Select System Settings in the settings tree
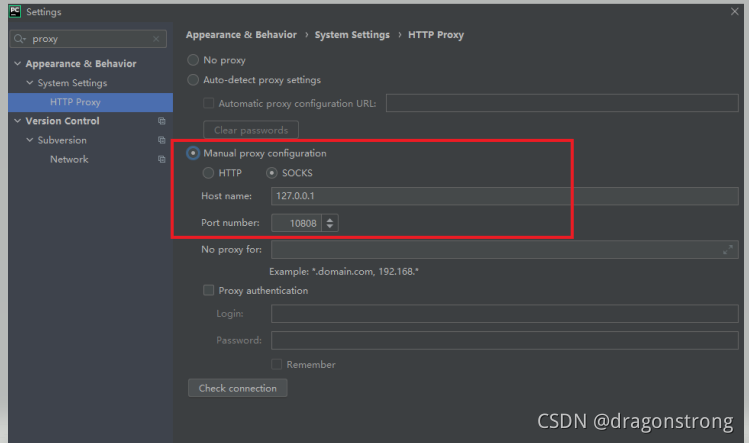Viewport: 749px width, 443px height. [72, 83]
